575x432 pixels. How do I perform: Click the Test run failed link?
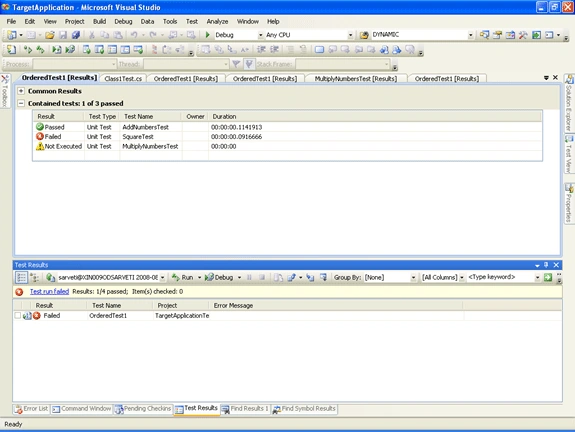pos(49,292)
